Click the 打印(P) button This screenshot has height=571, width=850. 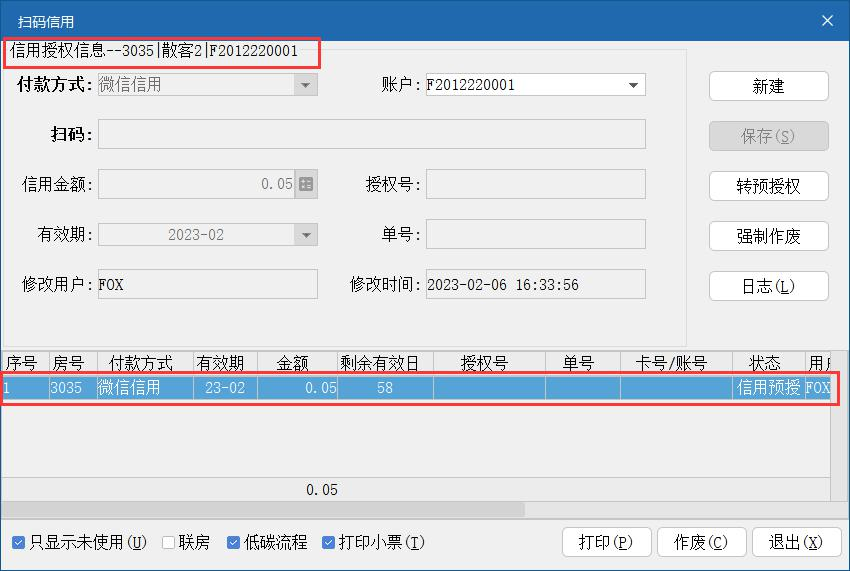606,542
